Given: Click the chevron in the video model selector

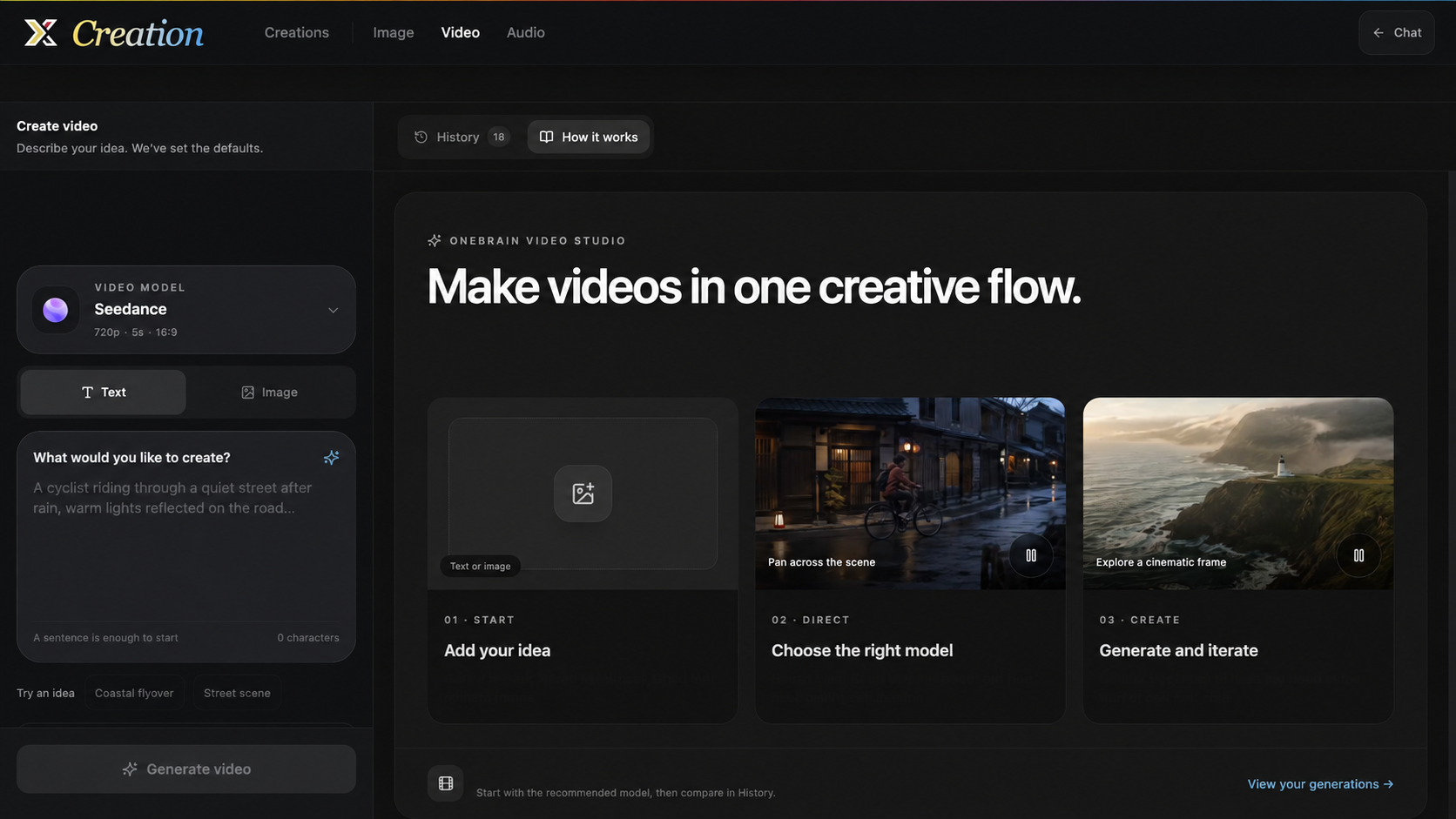Looking at the screenshot, I should point(333,310).
